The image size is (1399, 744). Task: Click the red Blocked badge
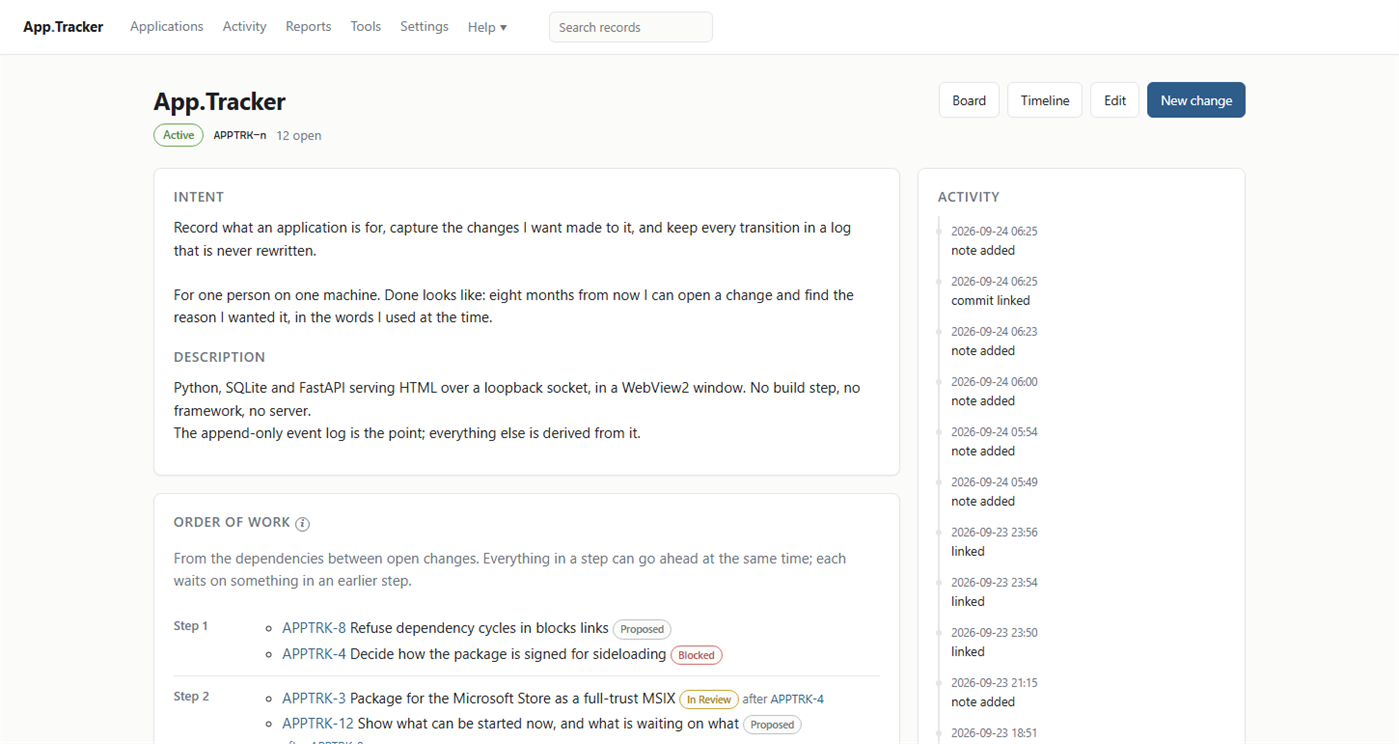pyautogui.click(x=696, y=655)
